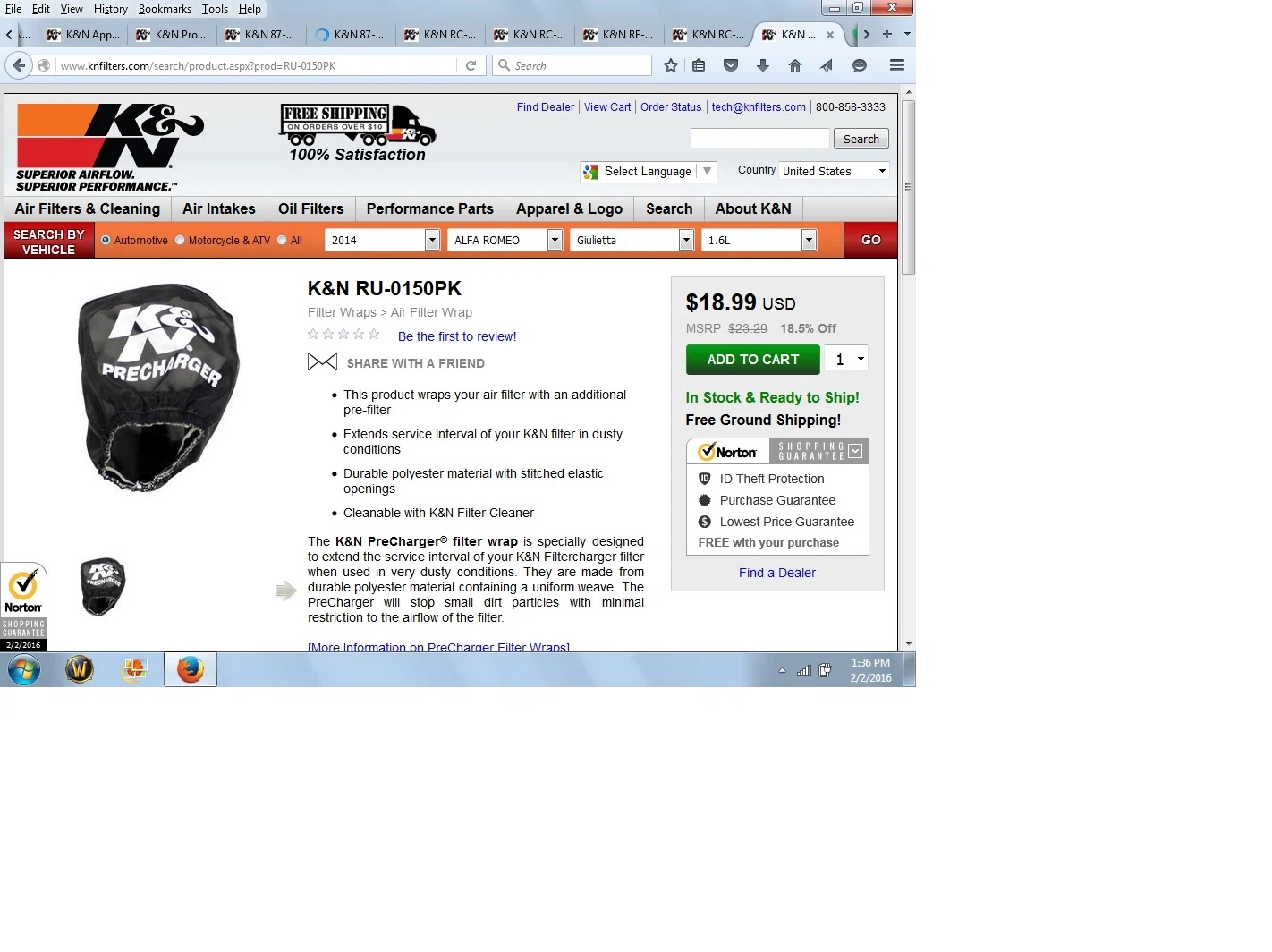Click the Share With a Friend envelope icon
1272x952 pixels.
[322, 362]
